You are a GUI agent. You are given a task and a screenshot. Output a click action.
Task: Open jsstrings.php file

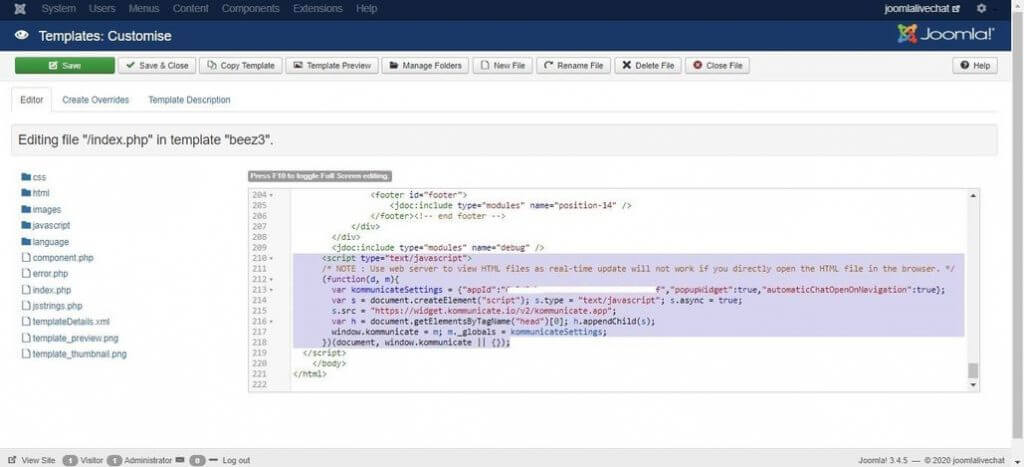click(52, 306)
